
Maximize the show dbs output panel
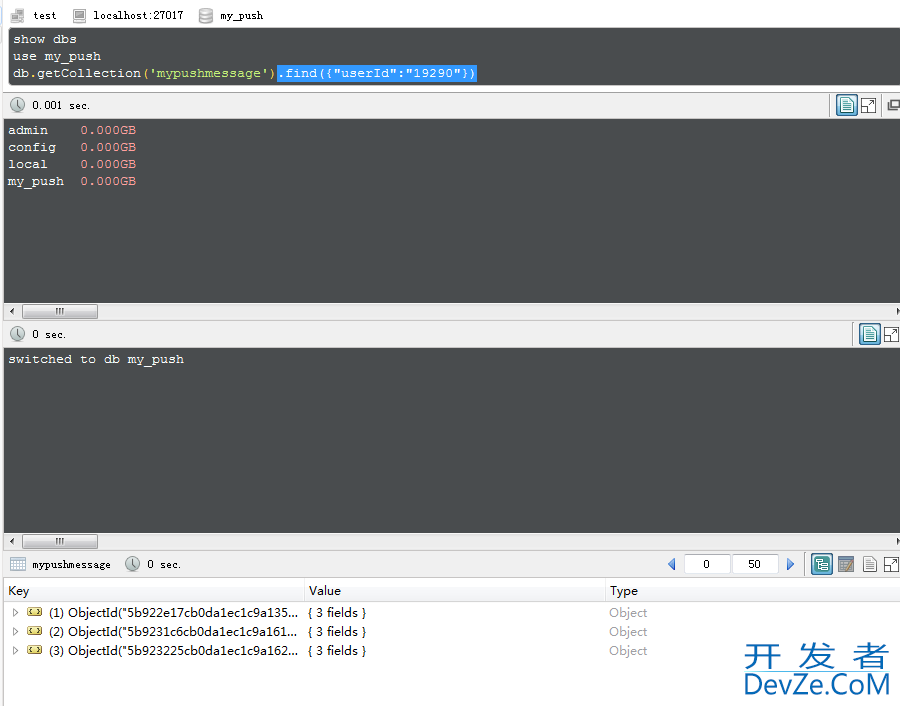point(868,105)
